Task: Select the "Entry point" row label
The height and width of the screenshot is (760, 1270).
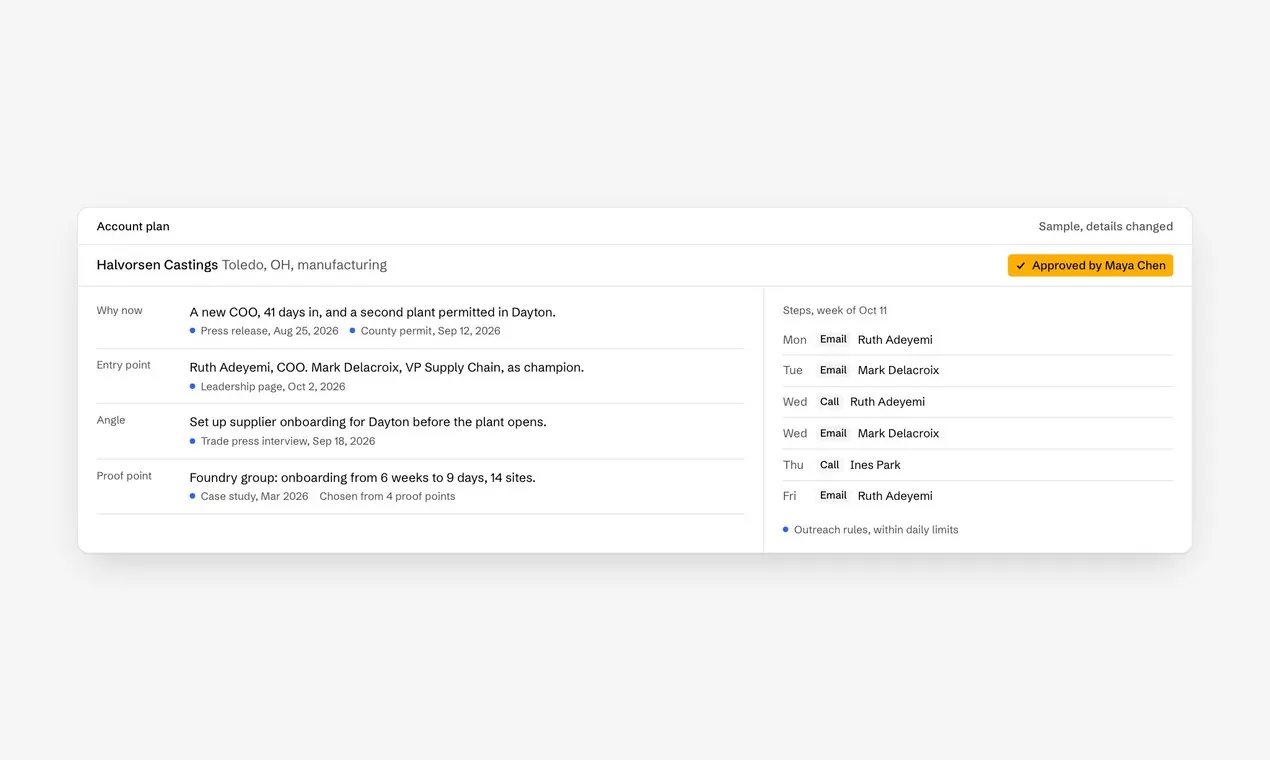Action: (124, 365)
